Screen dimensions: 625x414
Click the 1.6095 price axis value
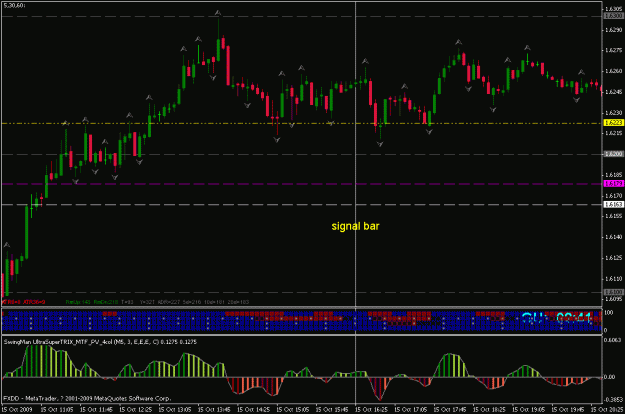[x=614, y=299]
